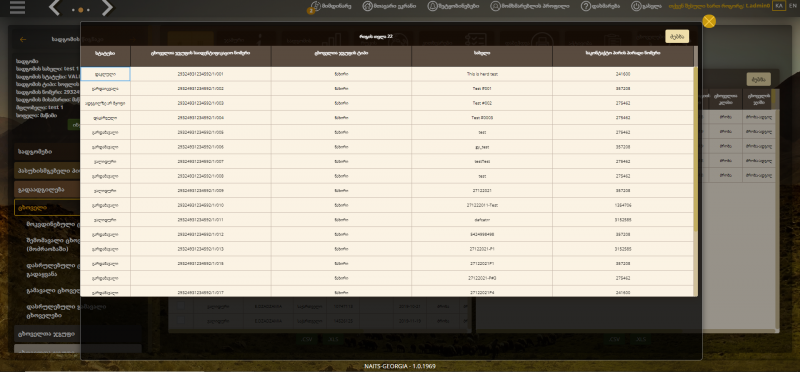The image size is (800, 372).
Task: Click name cell 'Test #0005'
Action: coord(482,117)
